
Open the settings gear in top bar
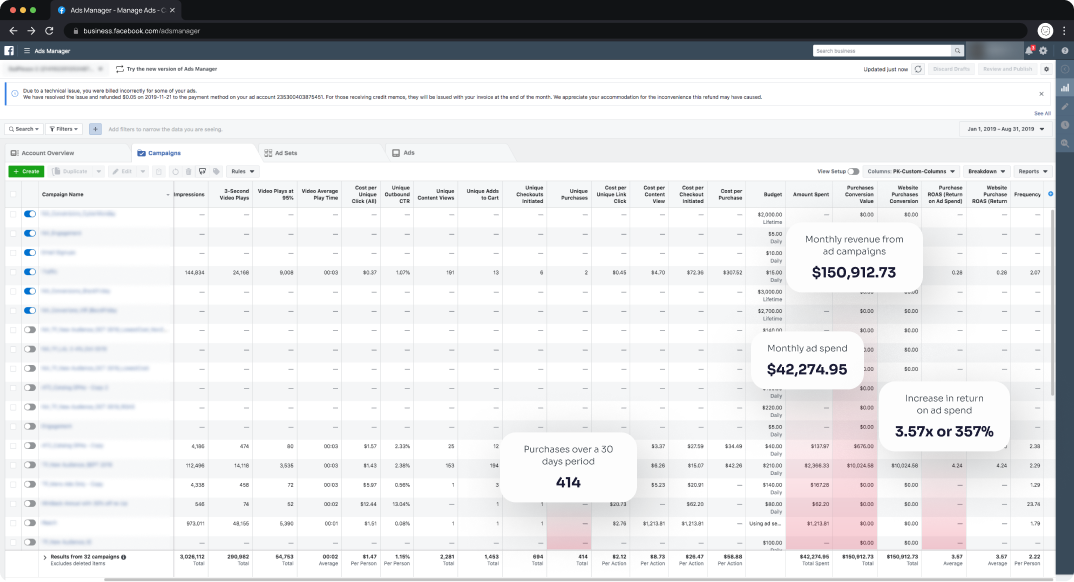click(x=1043, y=50)
